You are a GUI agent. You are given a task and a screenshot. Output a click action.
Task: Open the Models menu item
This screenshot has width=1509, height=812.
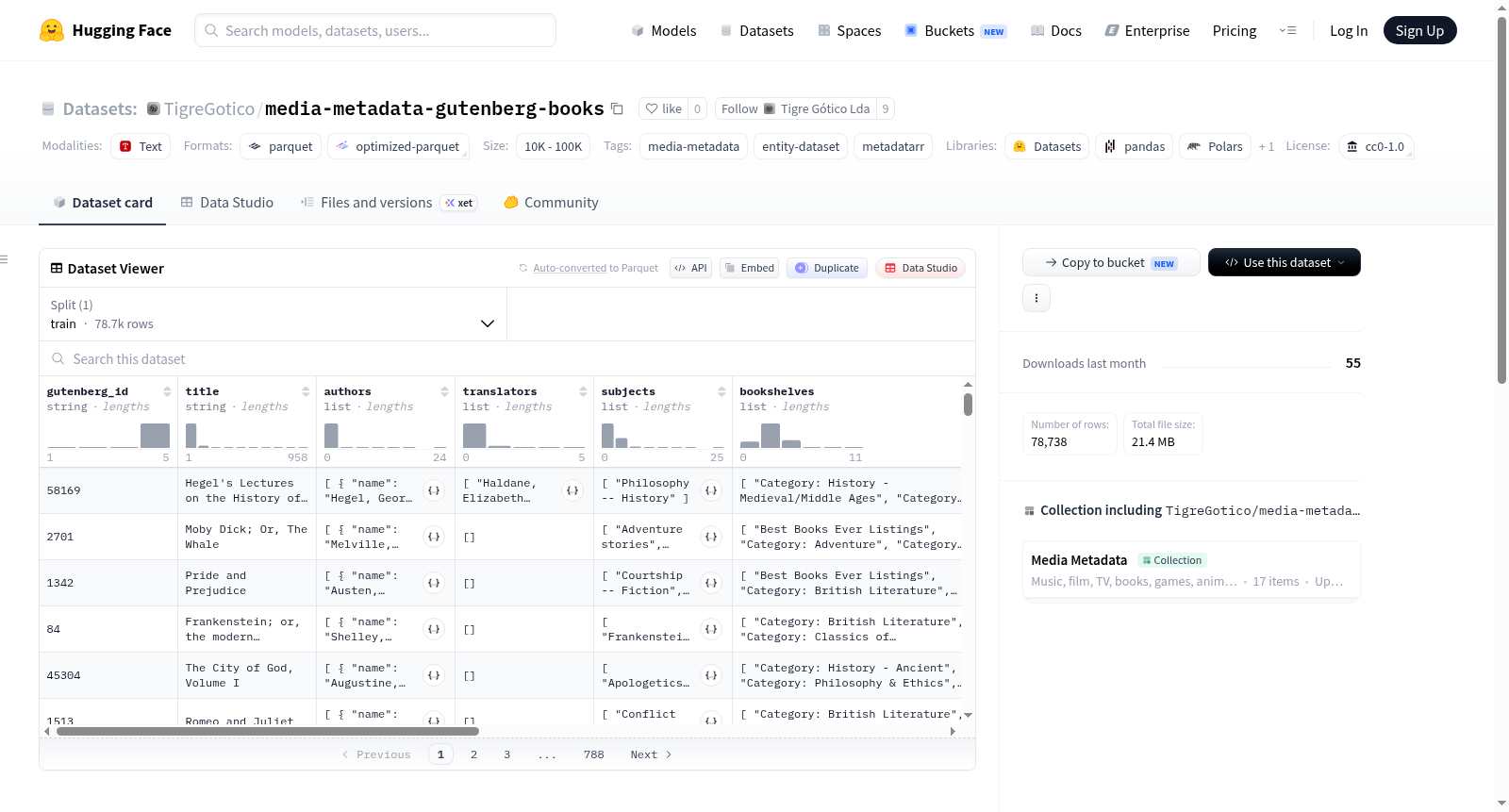(664, 30)
